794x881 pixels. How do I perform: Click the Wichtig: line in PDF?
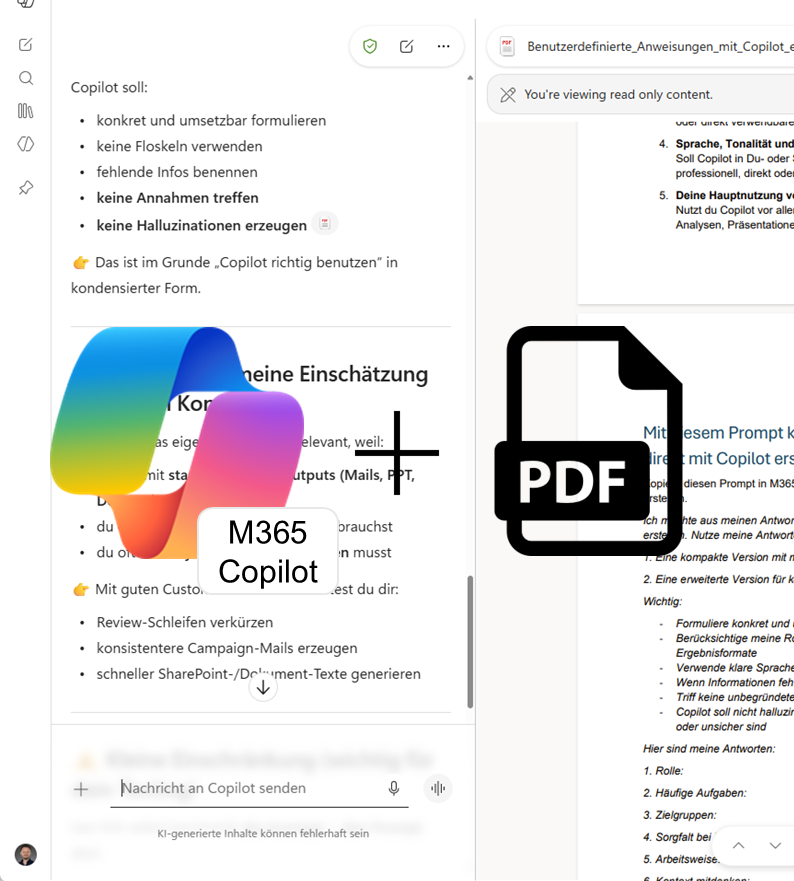pyautogui.click(x=663, y=602)
